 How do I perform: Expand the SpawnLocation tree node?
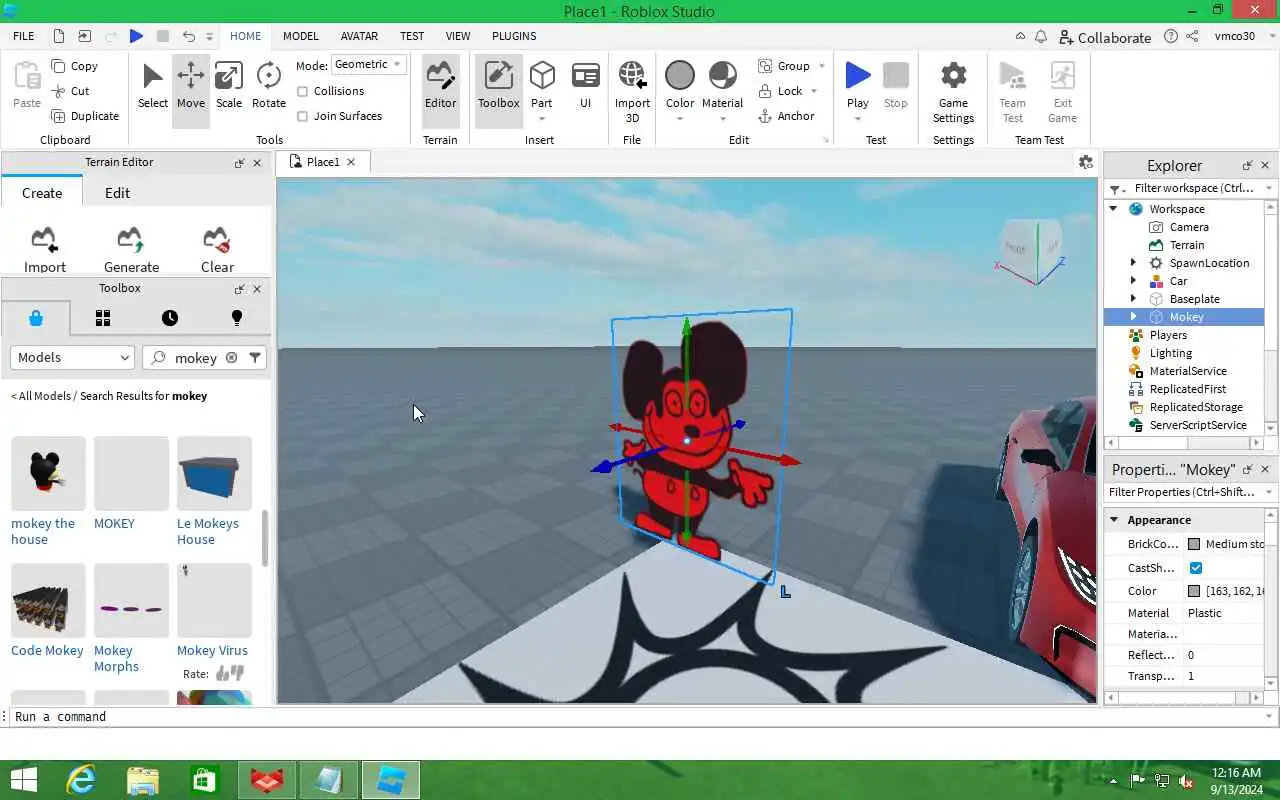click(1133, 263)
